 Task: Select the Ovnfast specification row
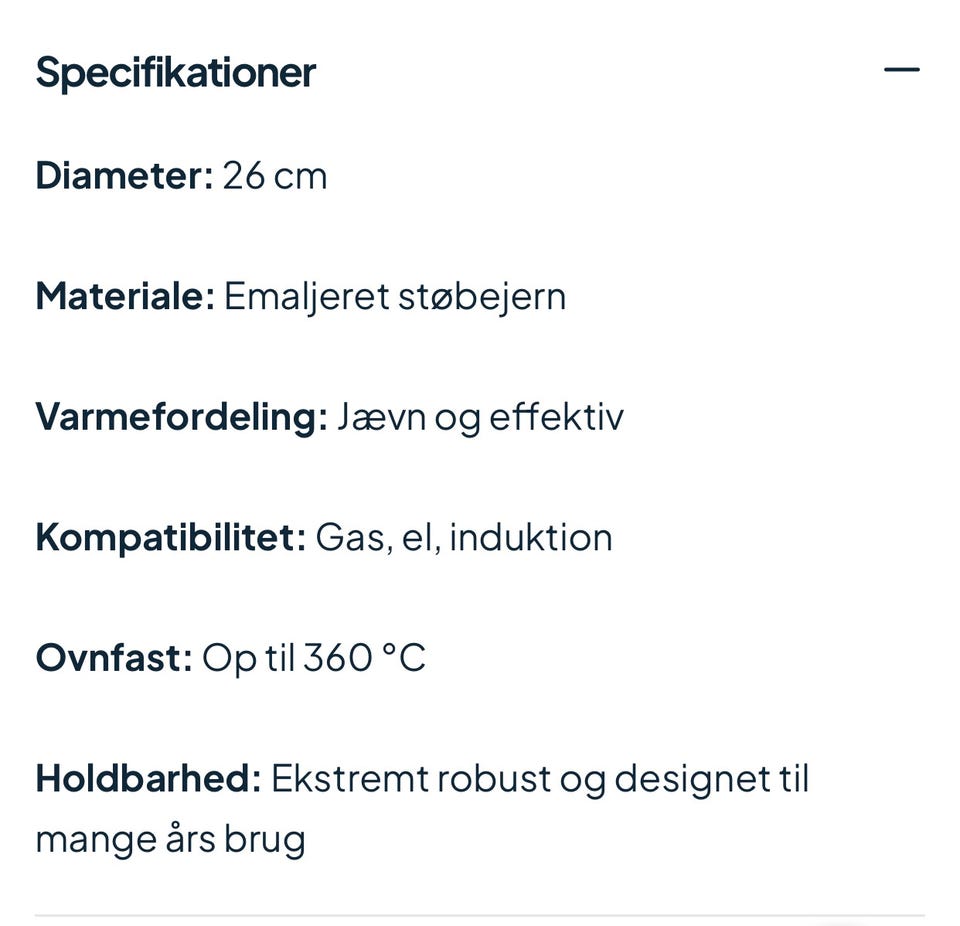(x=230, y=657)
